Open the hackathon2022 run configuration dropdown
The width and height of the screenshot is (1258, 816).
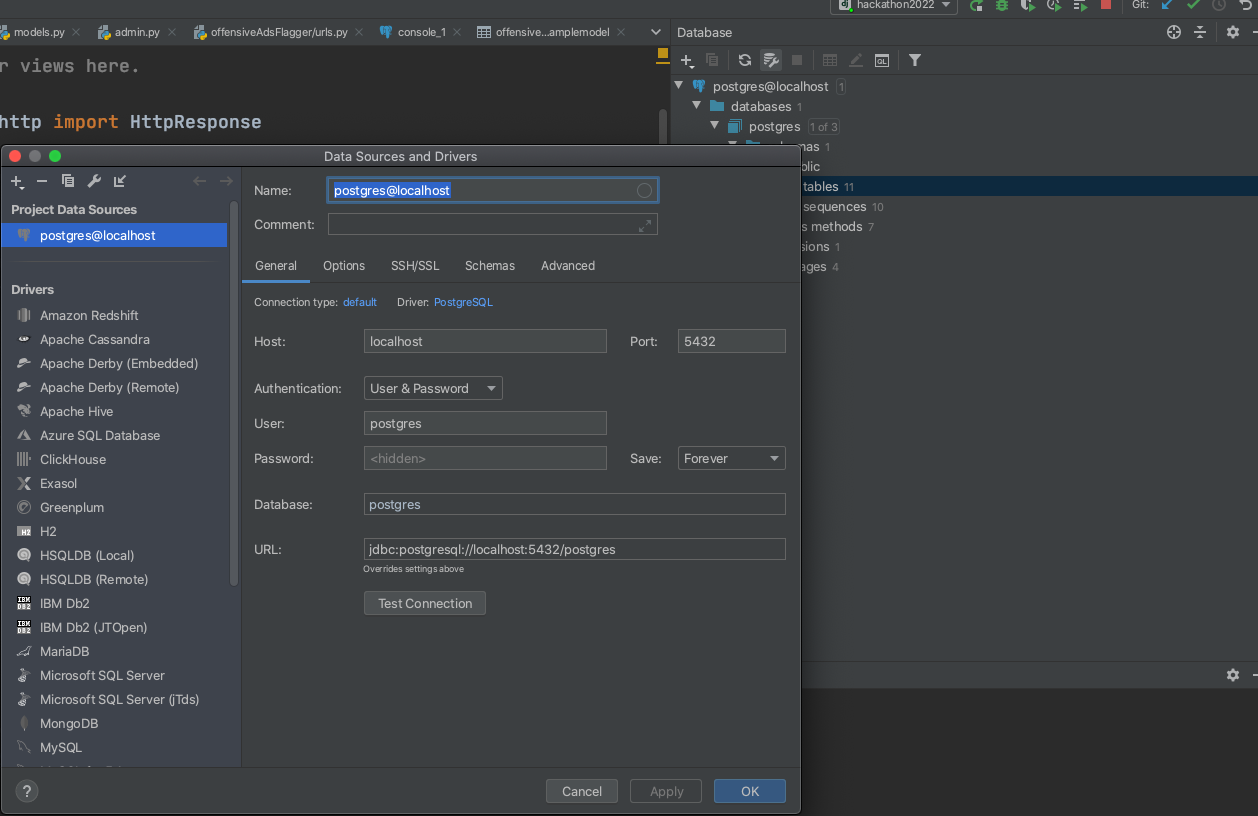point(893,5)
